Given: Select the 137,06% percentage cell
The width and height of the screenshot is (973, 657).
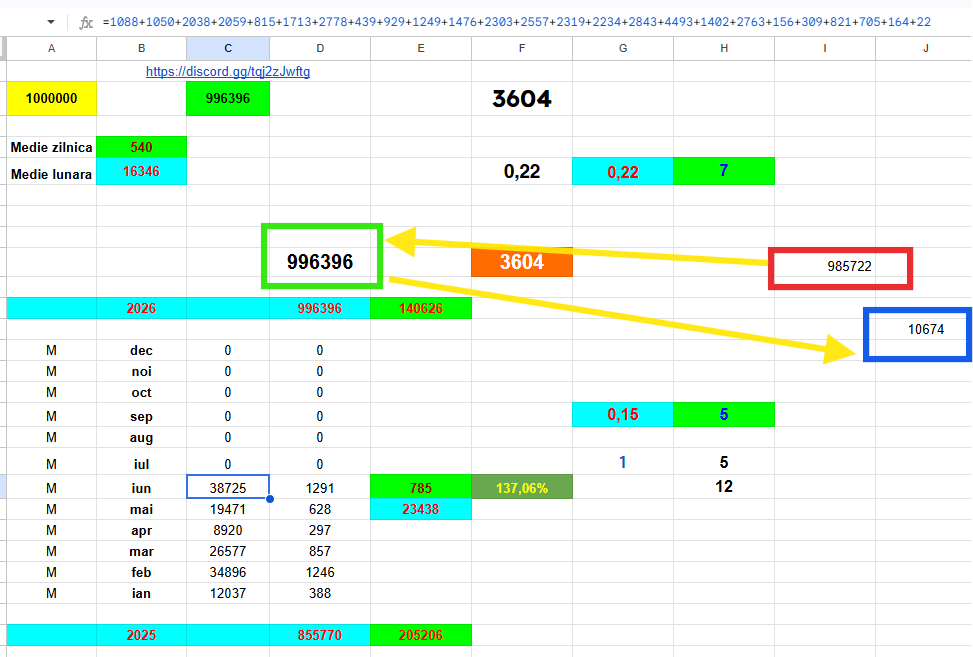Looking at the screenshot, I should [522, 487].
